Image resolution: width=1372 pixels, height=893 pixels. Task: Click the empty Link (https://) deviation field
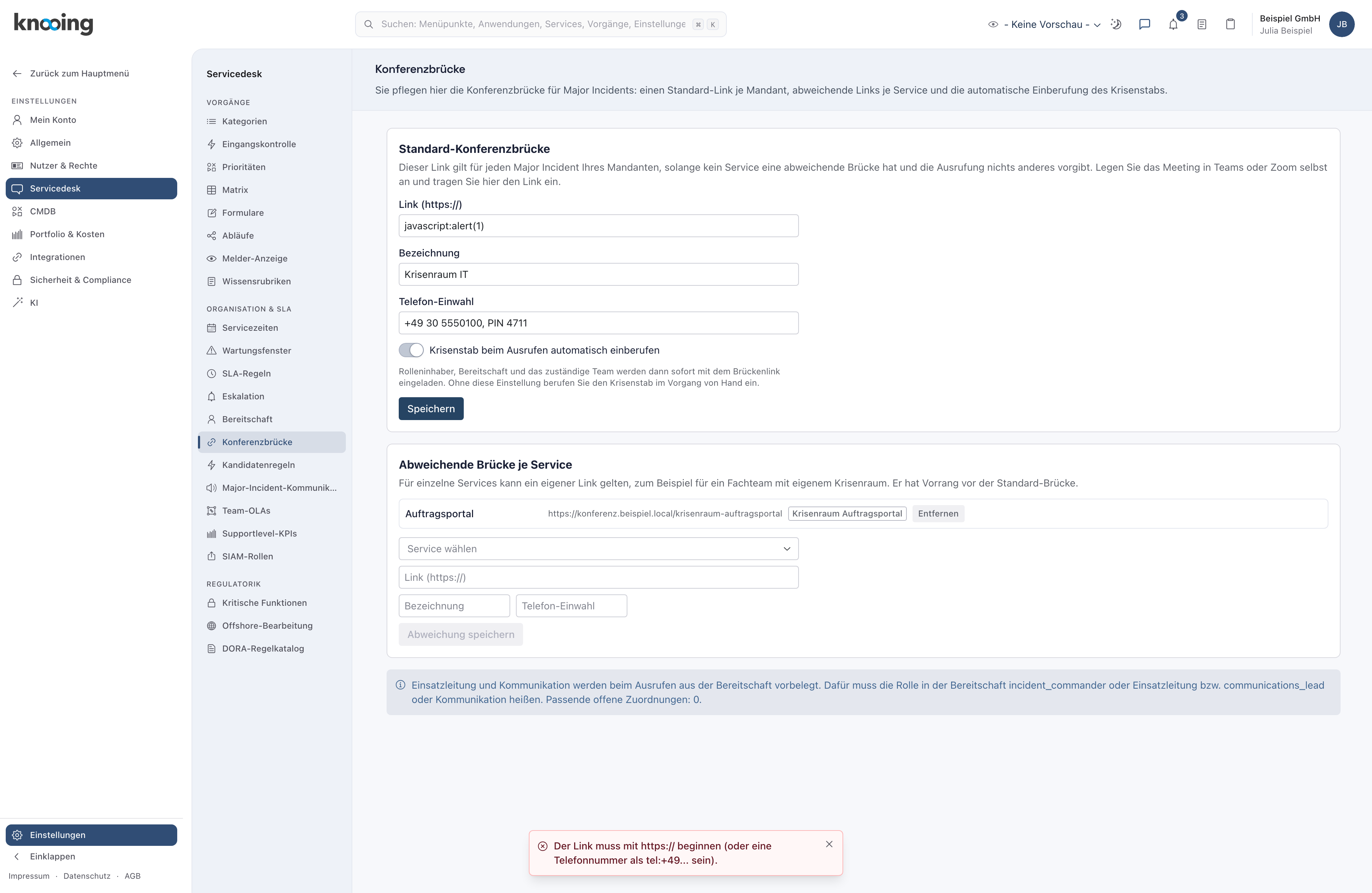[598, 577]
